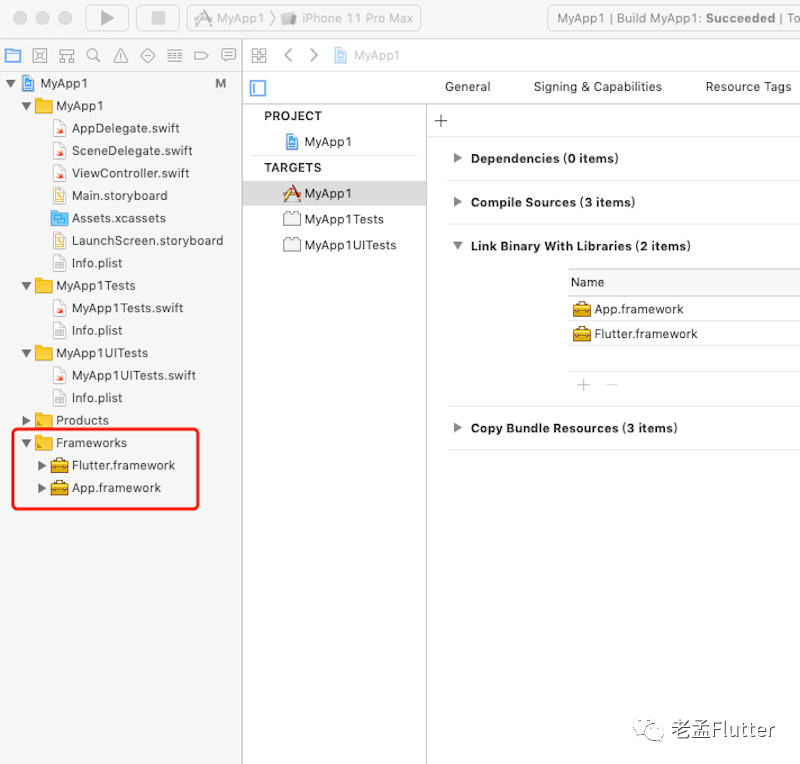Add a new build phase with plus
Image resolution: width=800 pixels, height=764 pixels.
pyautogui.click(x=441, y=121)
